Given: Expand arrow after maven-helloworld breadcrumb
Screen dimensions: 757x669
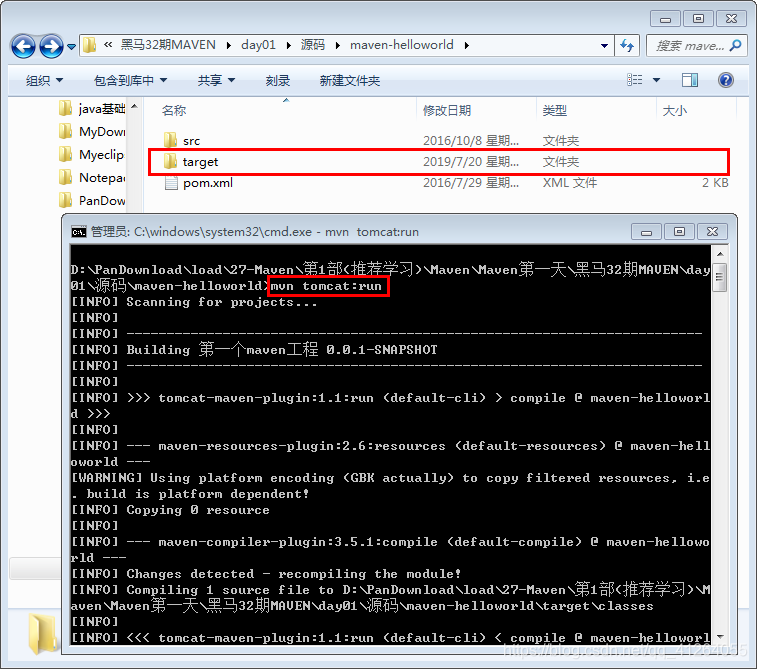Looking at the screenshot, I should (466, 45).
